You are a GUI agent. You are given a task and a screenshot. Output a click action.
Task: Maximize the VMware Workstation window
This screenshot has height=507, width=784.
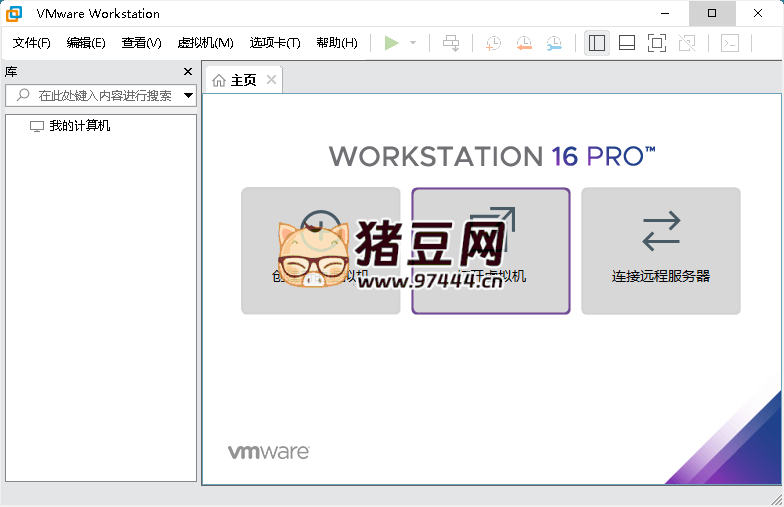tap(712, 14)
